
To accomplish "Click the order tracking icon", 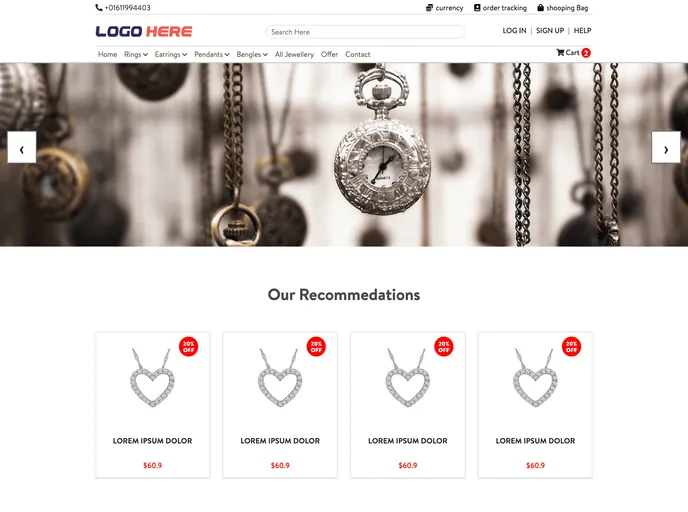I will (x=477, y=7).
